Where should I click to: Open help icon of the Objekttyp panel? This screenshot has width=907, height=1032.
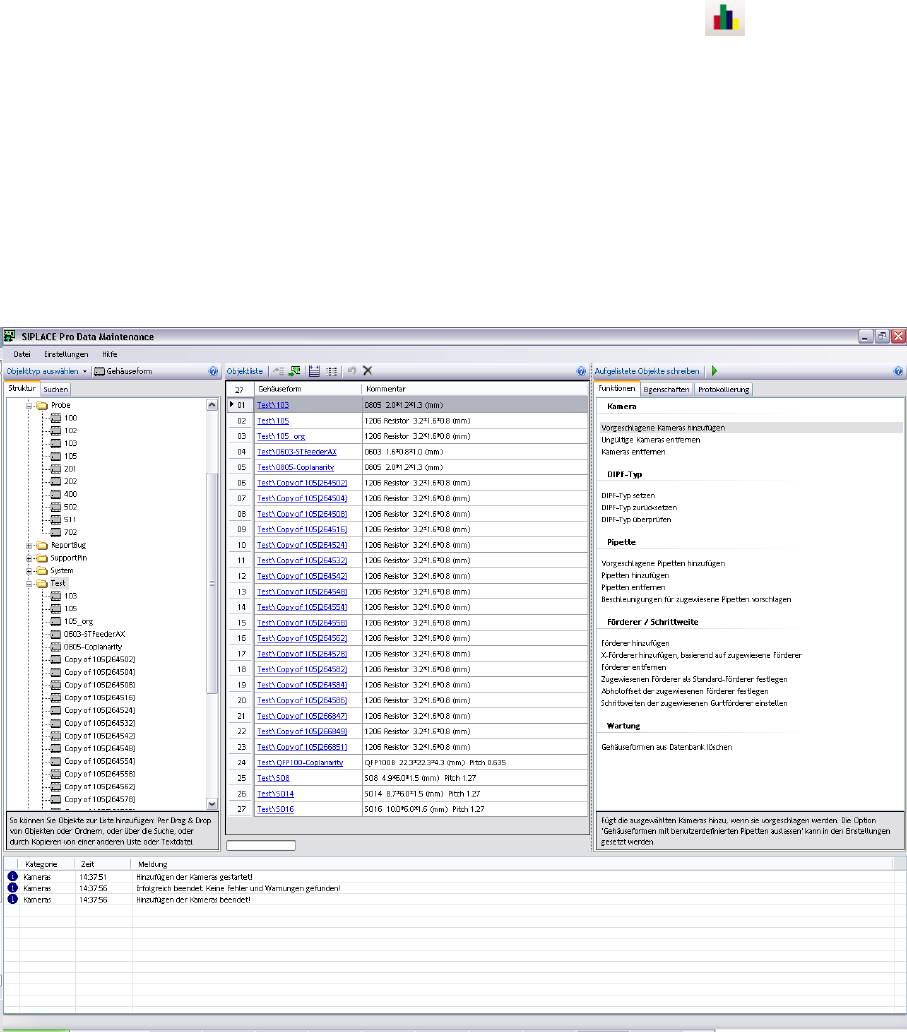[x=213, y=371]
